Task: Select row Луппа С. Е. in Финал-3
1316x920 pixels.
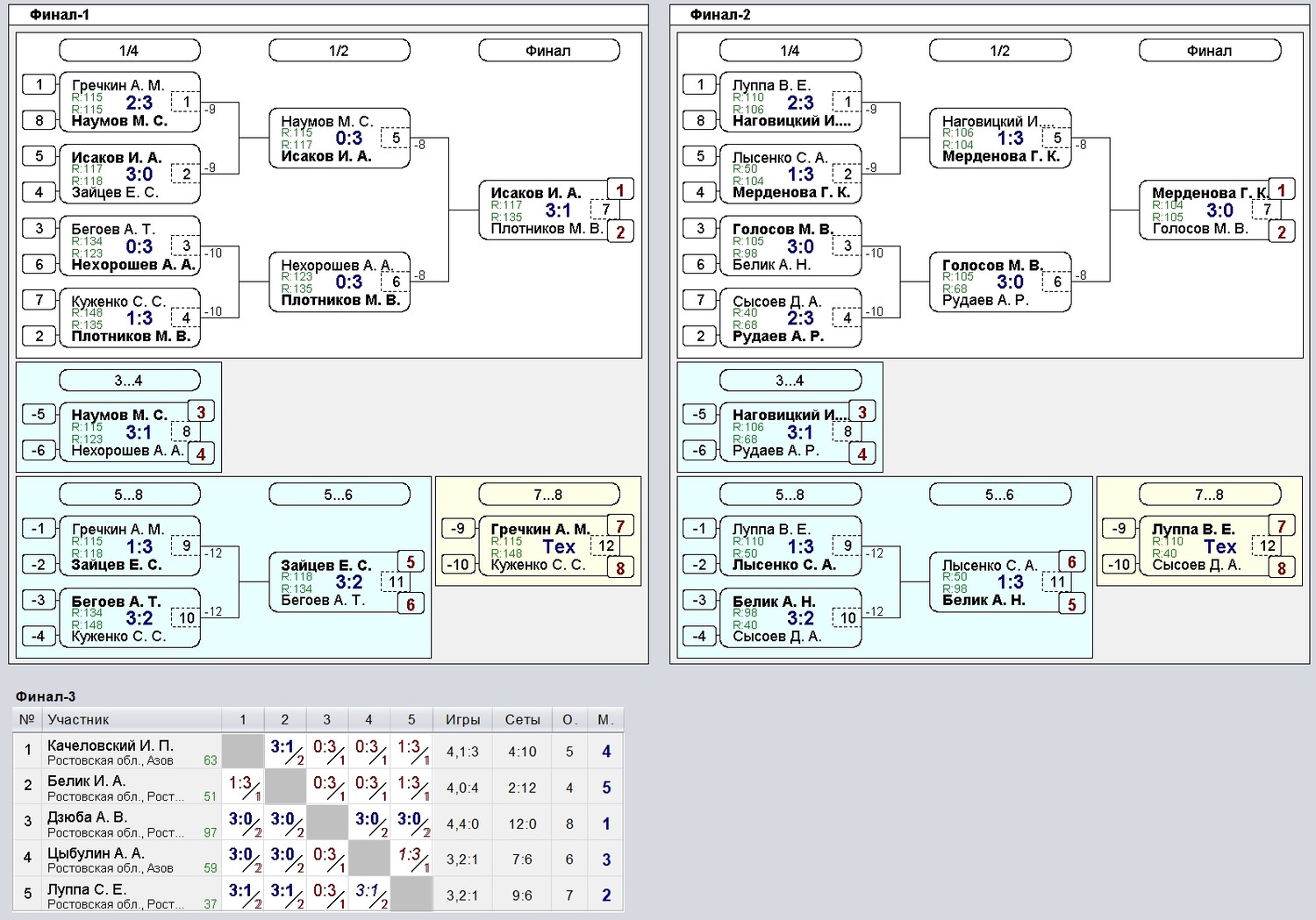Action: click(318, 895)
